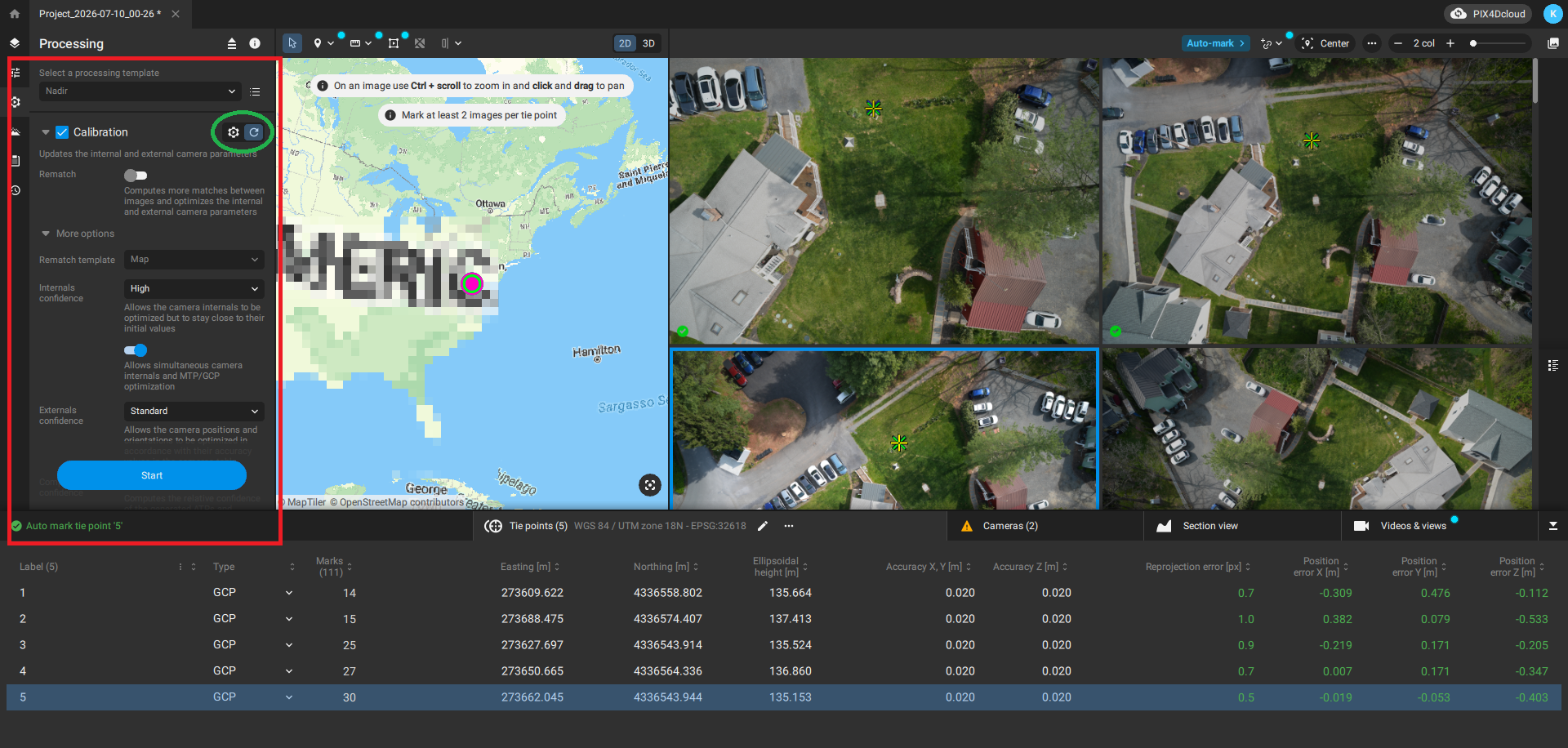Open the add-link marks tool
Viewport: 1568px width, 748px height.
(1267, 43)
